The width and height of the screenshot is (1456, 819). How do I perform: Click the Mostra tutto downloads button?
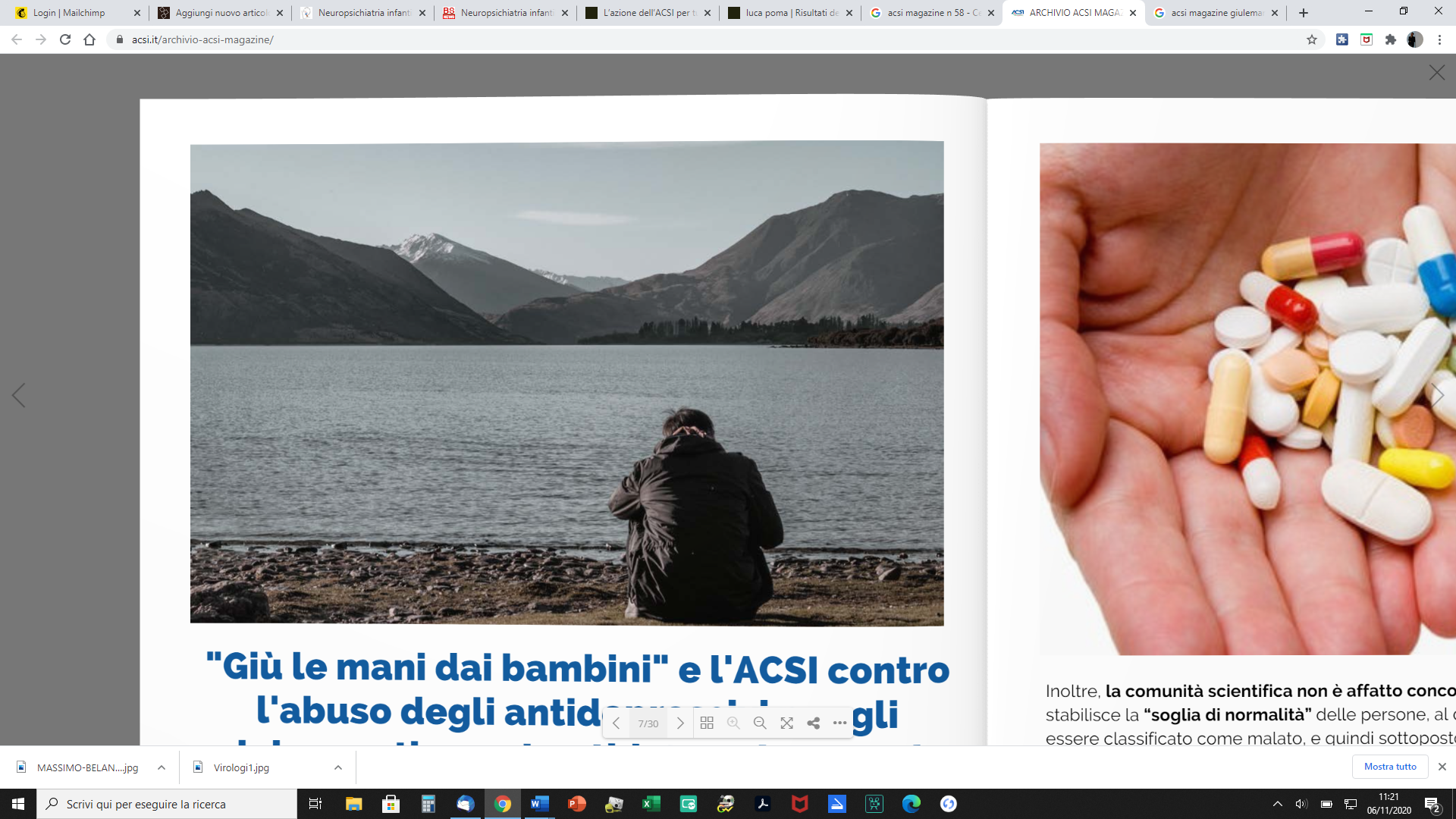pyautogui.click(x=1390, y=767)
